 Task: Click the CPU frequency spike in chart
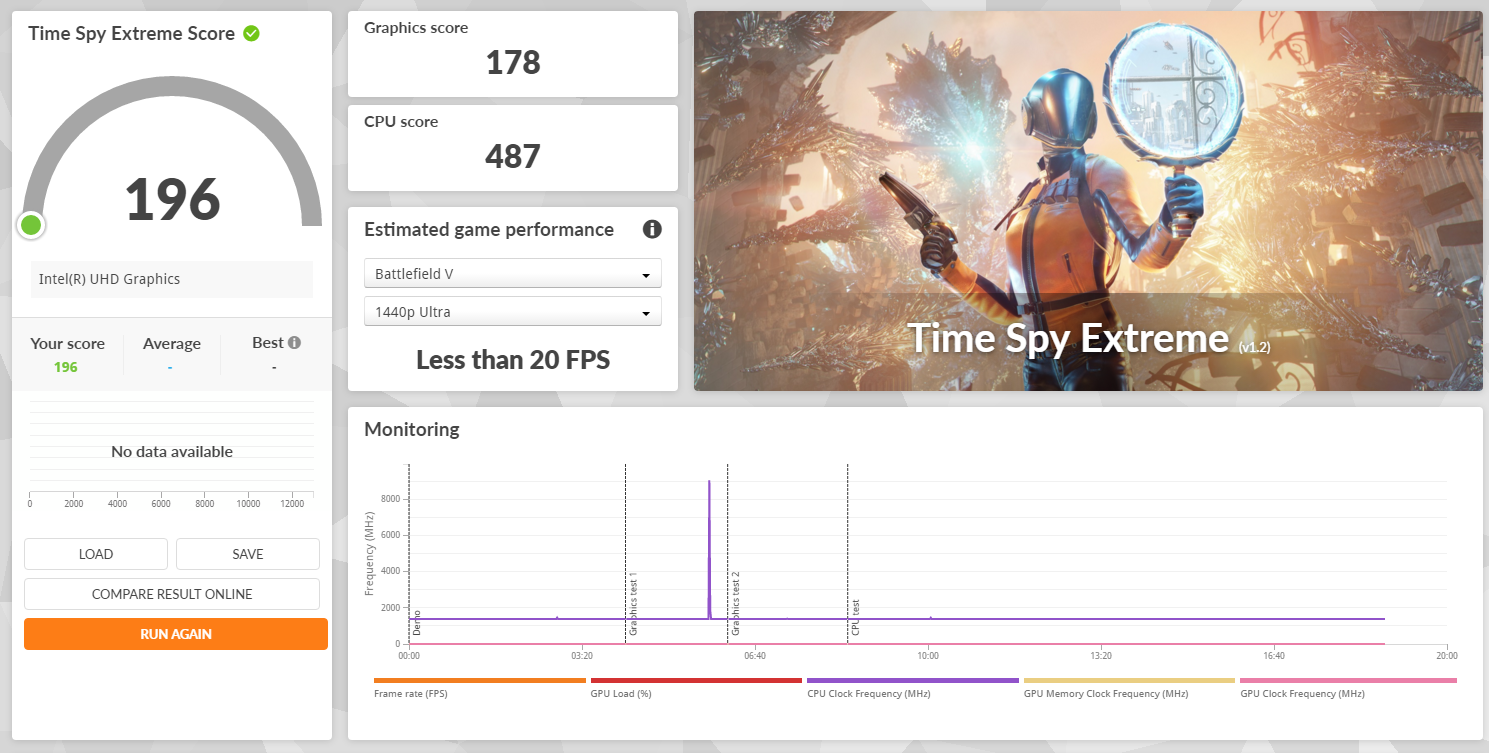coord(709,548)
